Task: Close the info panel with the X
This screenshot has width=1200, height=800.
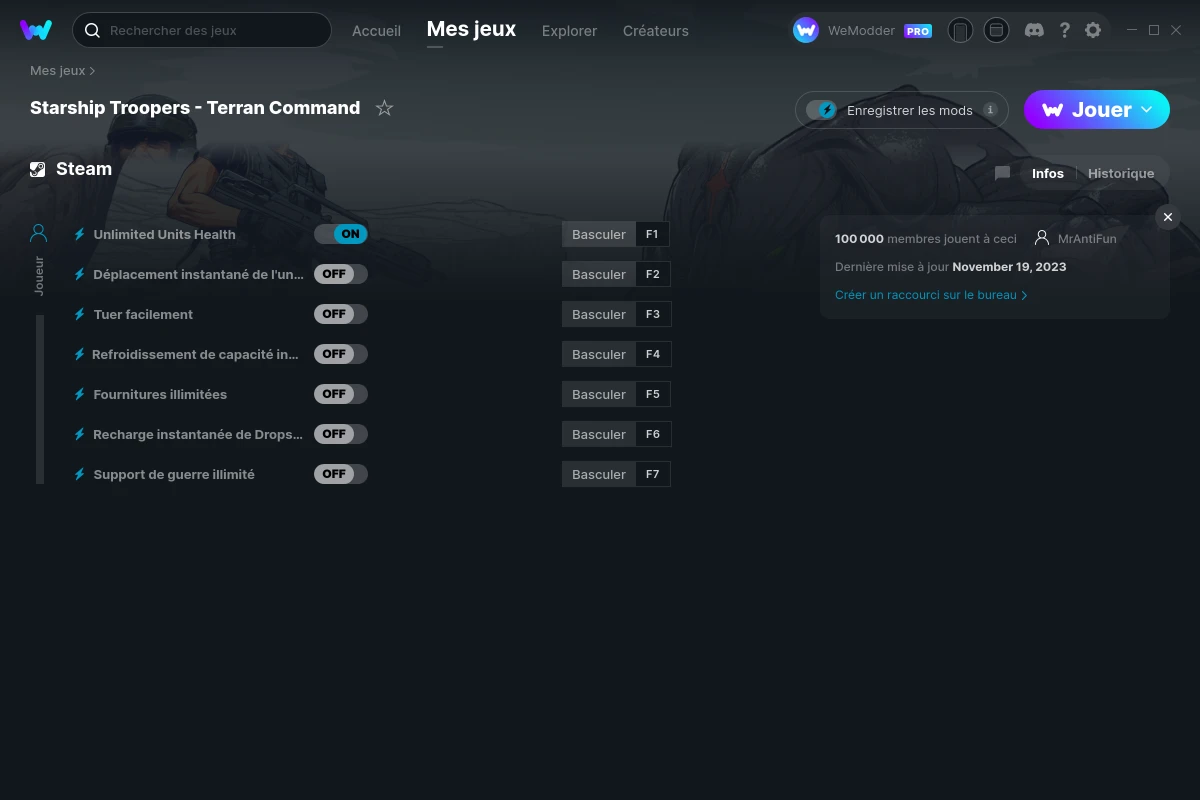Action: tap(1168, 217)
